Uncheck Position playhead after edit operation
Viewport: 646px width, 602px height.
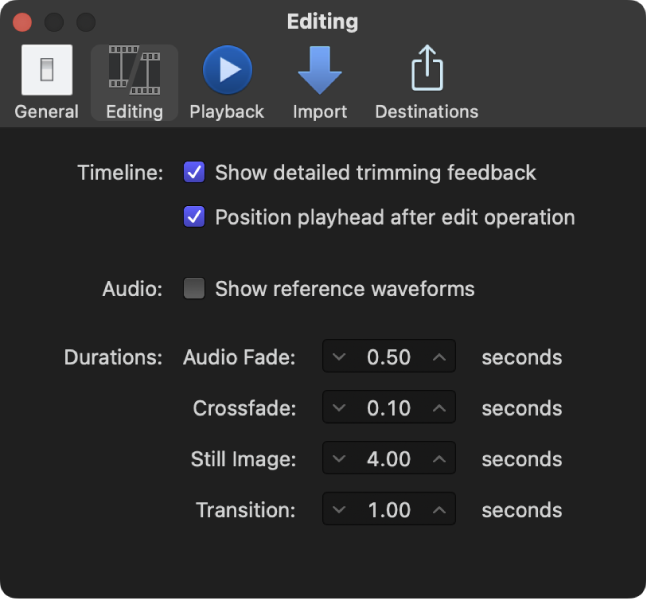coord(195,217)
